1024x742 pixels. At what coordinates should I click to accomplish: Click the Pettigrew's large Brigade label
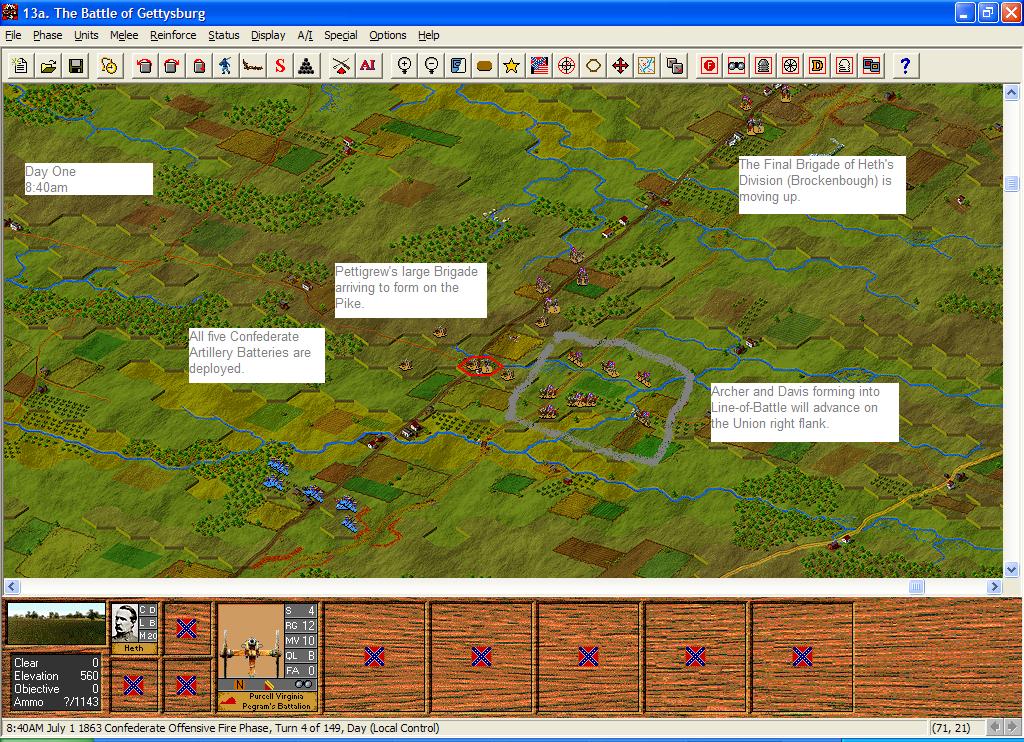(x=411, y=291)
